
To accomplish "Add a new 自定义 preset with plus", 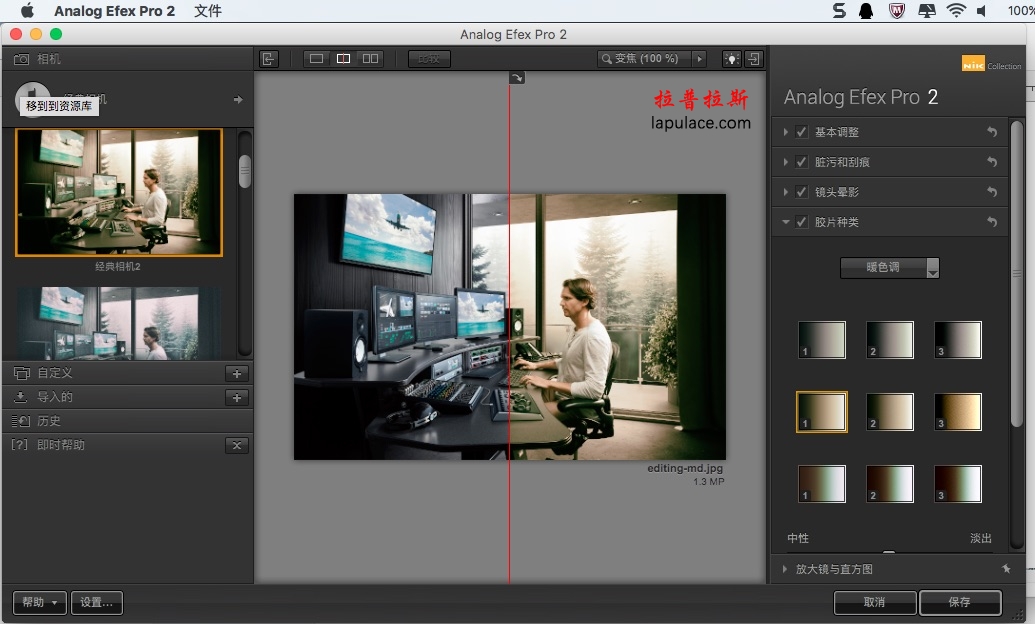I will [237, 374].
